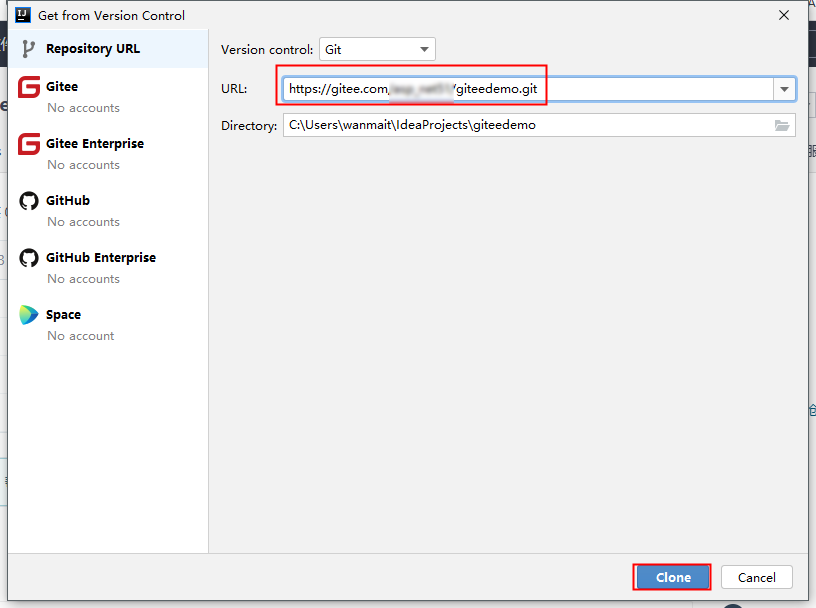Click the GitHub octocat icon
This screenshot has width=816, height=608.
[29, 201]
